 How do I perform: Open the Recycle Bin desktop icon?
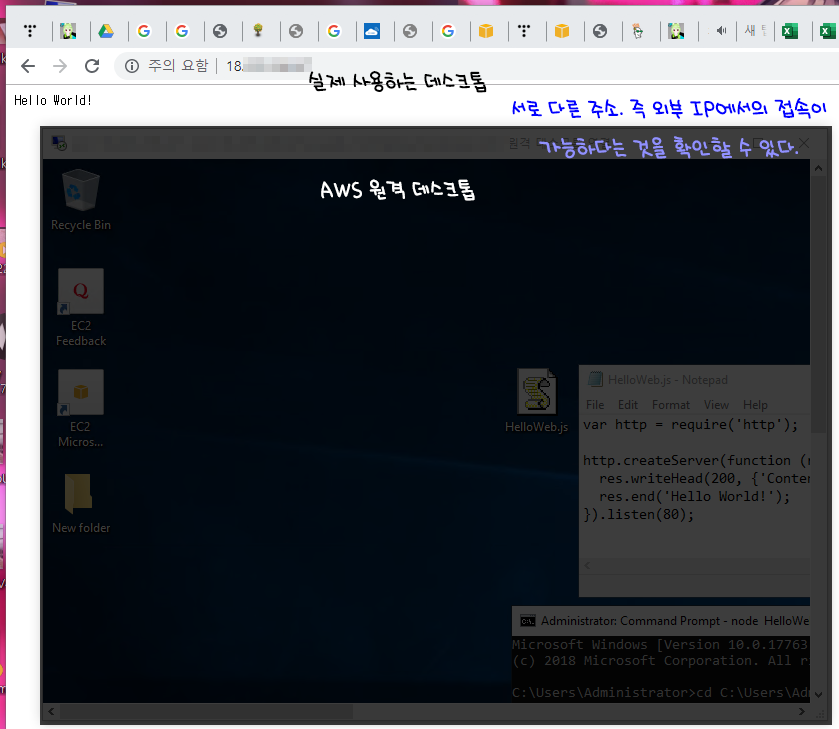[x=81, y=200]
